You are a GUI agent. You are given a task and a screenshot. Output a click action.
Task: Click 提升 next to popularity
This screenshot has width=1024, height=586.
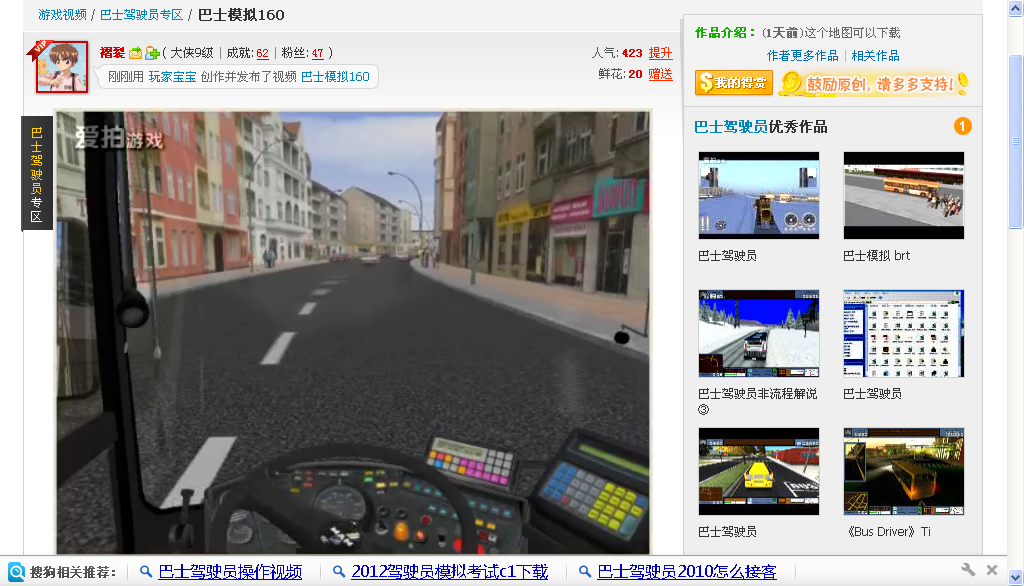click(660, 53)
